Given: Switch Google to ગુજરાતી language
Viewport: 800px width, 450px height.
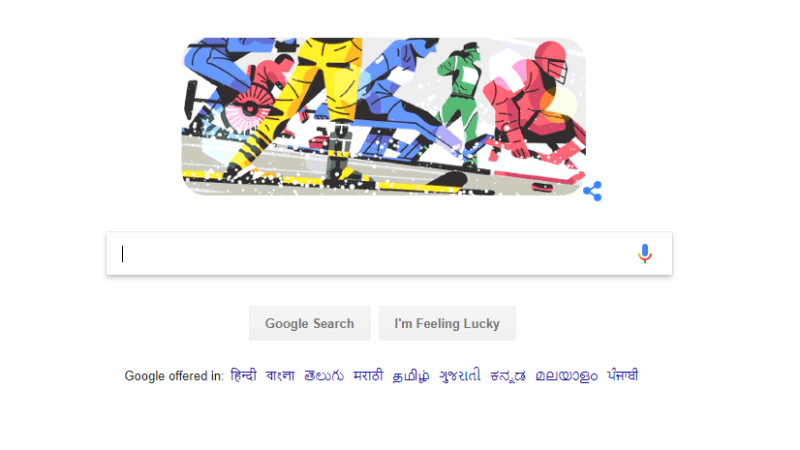Looking at the screenshot, I should click(x=460, y=376).
